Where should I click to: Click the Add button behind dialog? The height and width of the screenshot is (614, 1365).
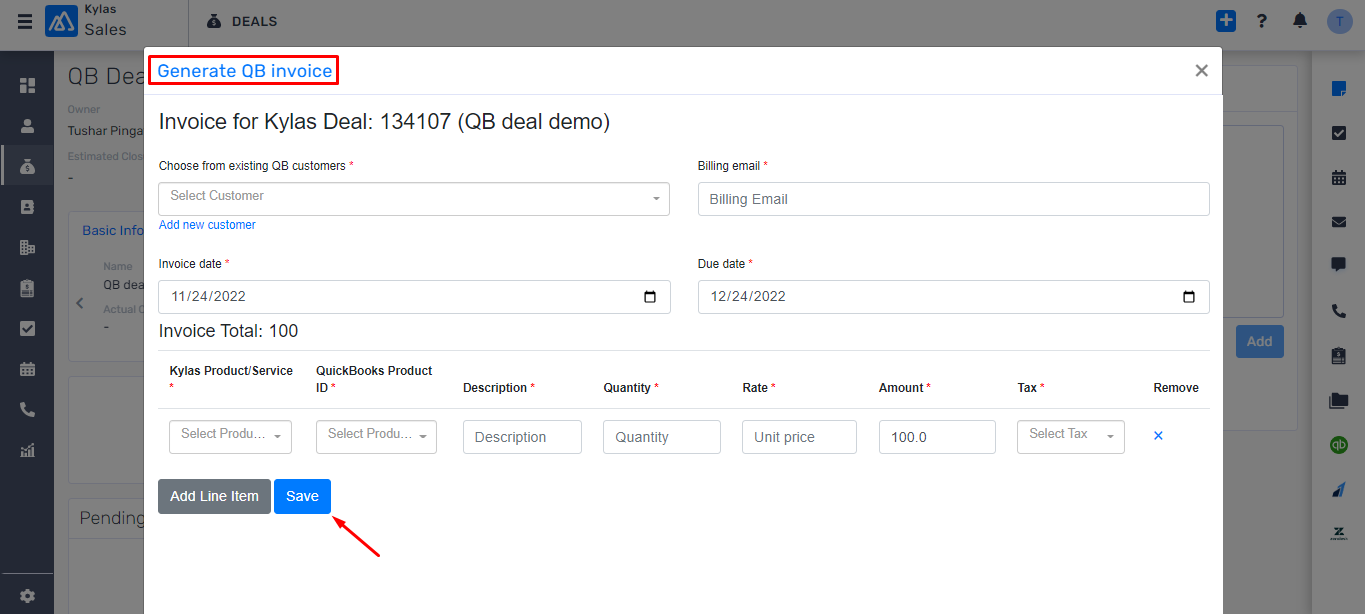[1259, 341]
